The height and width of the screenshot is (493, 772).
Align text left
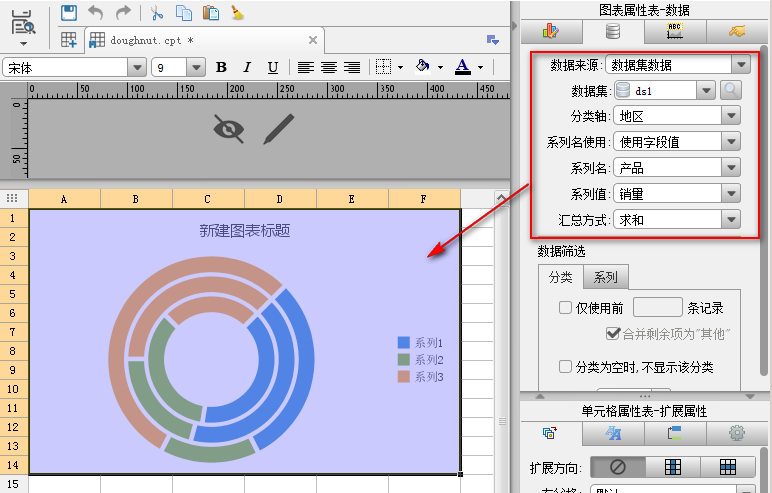pos(306,67)
